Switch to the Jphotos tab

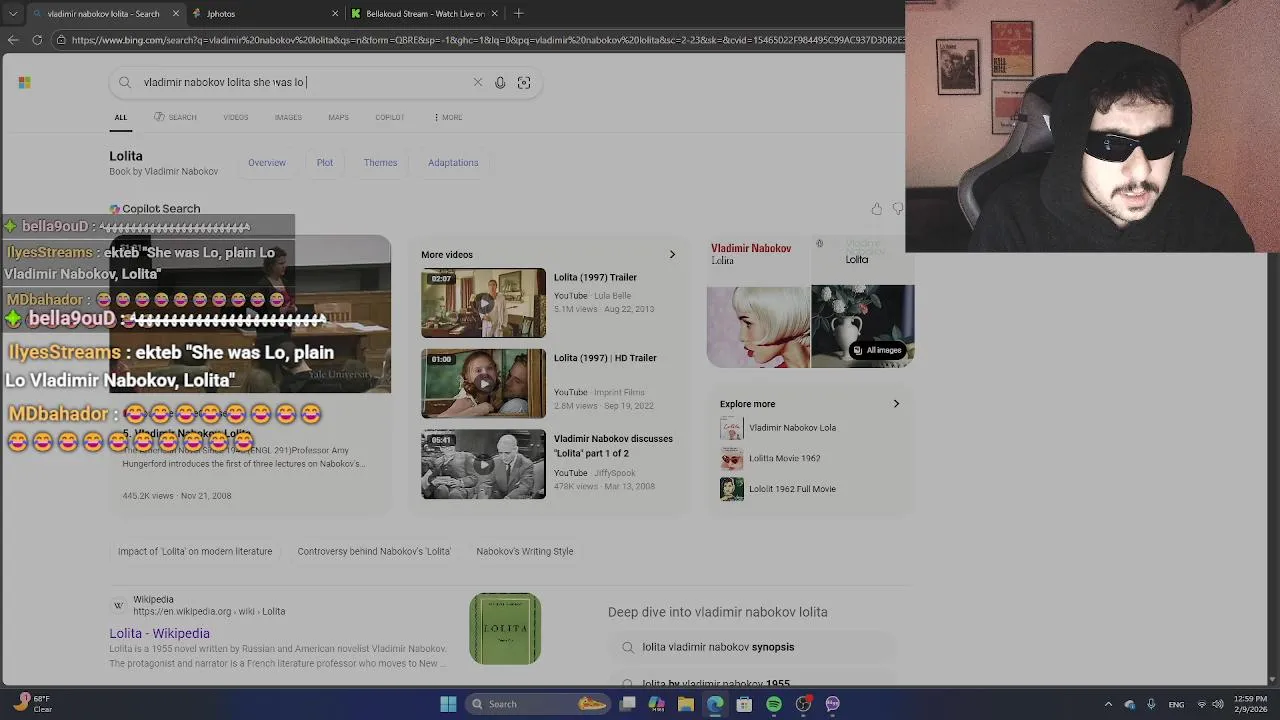point(264,14)
